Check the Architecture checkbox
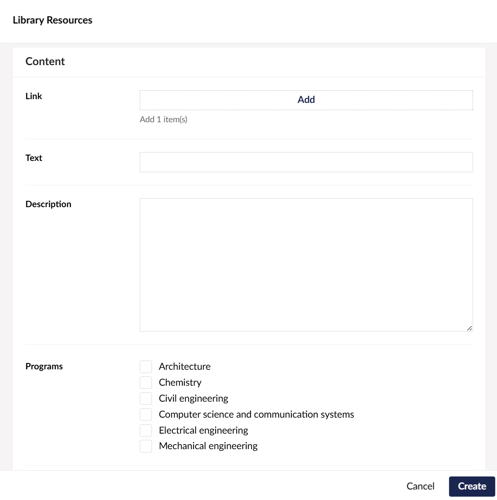The height and width of the screenshot is (500, 497). pos(146,366)
